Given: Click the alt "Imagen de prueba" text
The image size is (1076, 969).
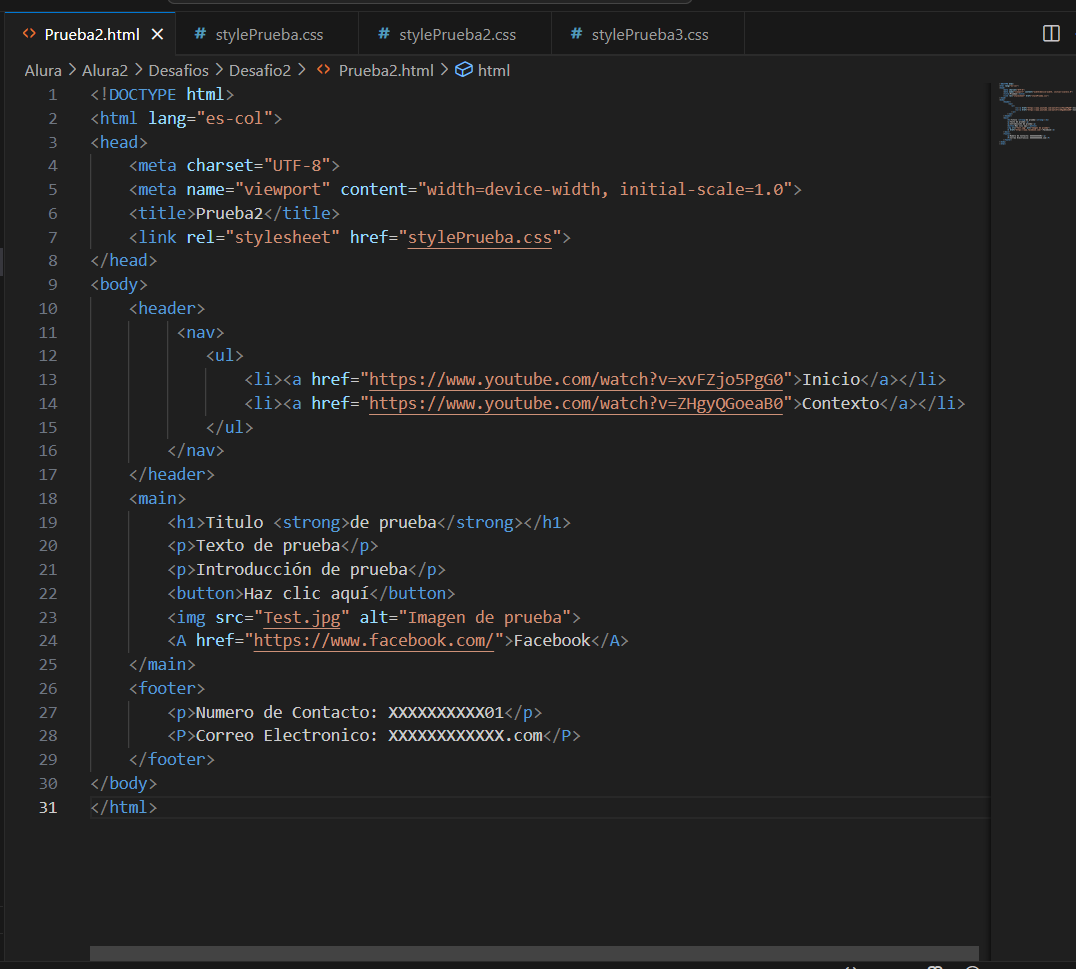Looking at the screenshot, I should click(x=484, y=618).
